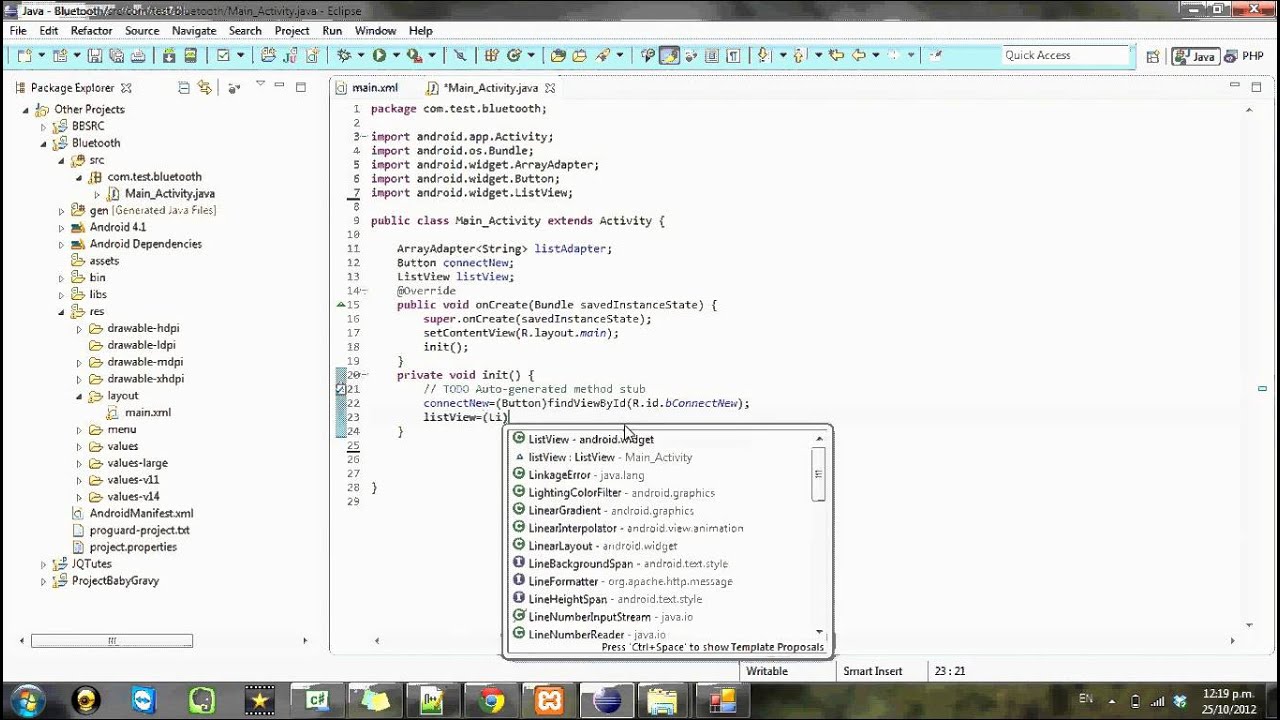The width and height of the screenshot is (1280, 720).
Task: Click the autocomplete list vertical scrollbar thumb
Action: [819, 473]
